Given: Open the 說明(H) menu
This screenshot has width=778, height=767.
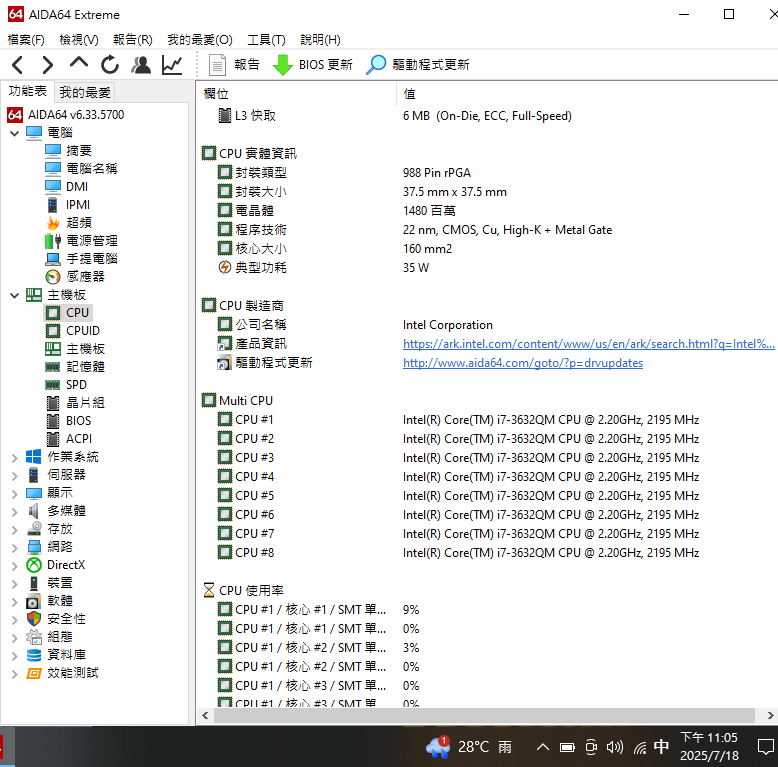Looking at the screenshot, I should 320,40.
